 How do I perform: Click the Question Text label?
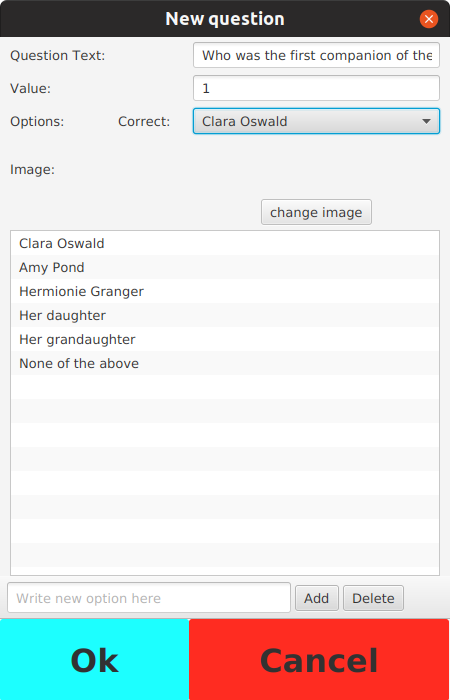tap(58, 56)
